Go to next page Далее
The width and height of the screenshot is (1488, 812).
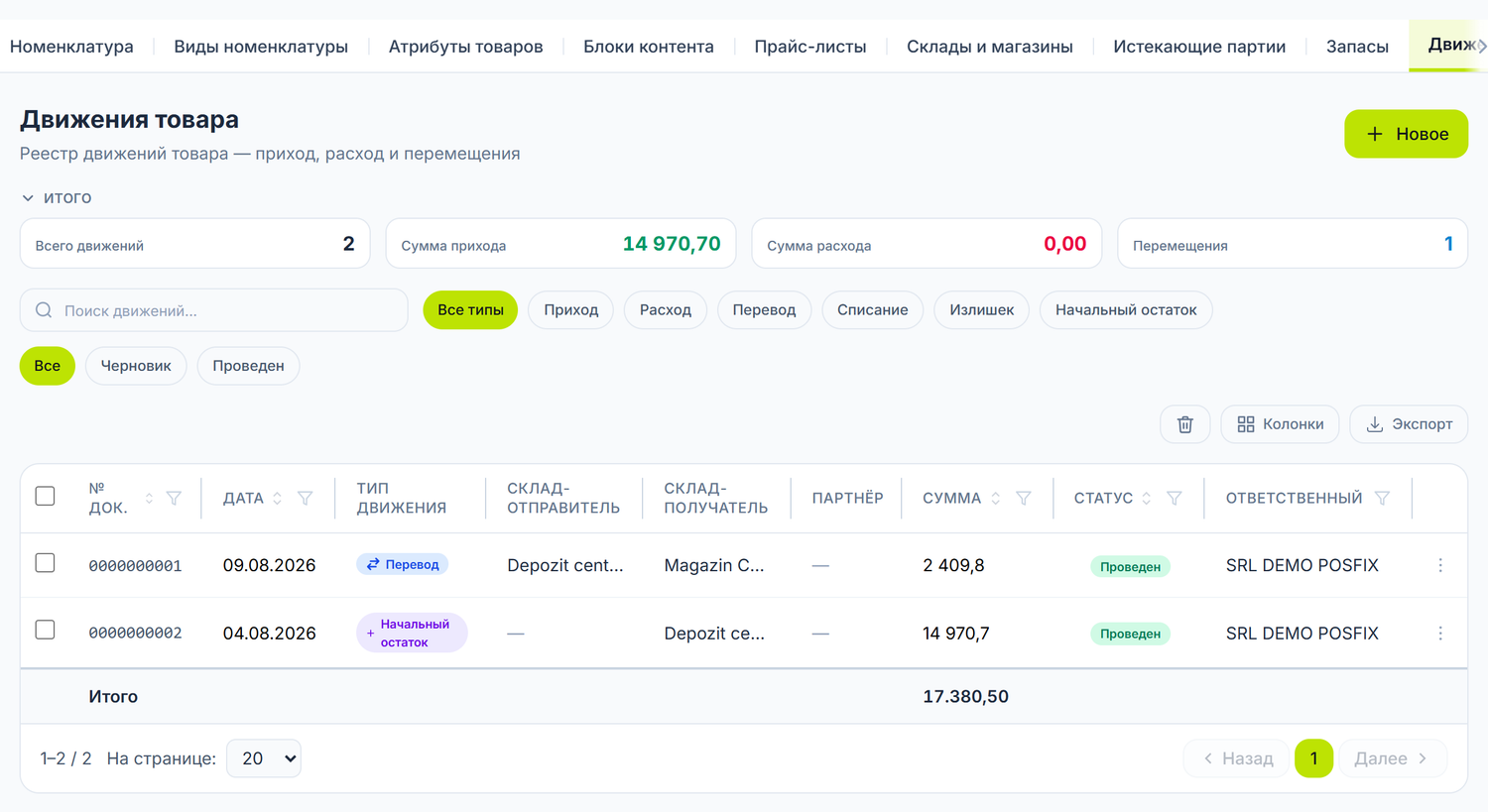pyautogui.click(x=1392, y=758)
